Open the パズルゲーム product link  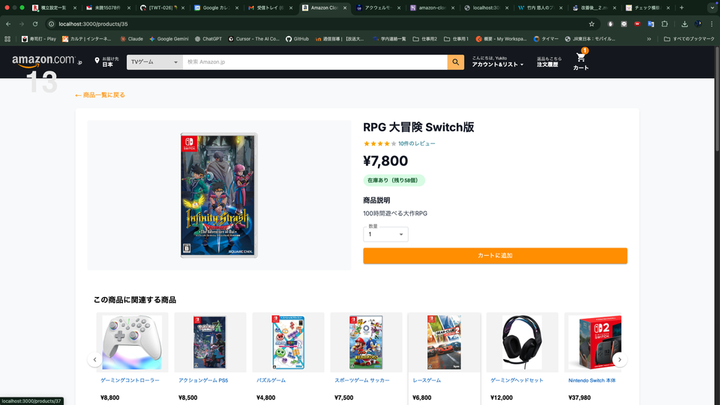tap(271, 380)
